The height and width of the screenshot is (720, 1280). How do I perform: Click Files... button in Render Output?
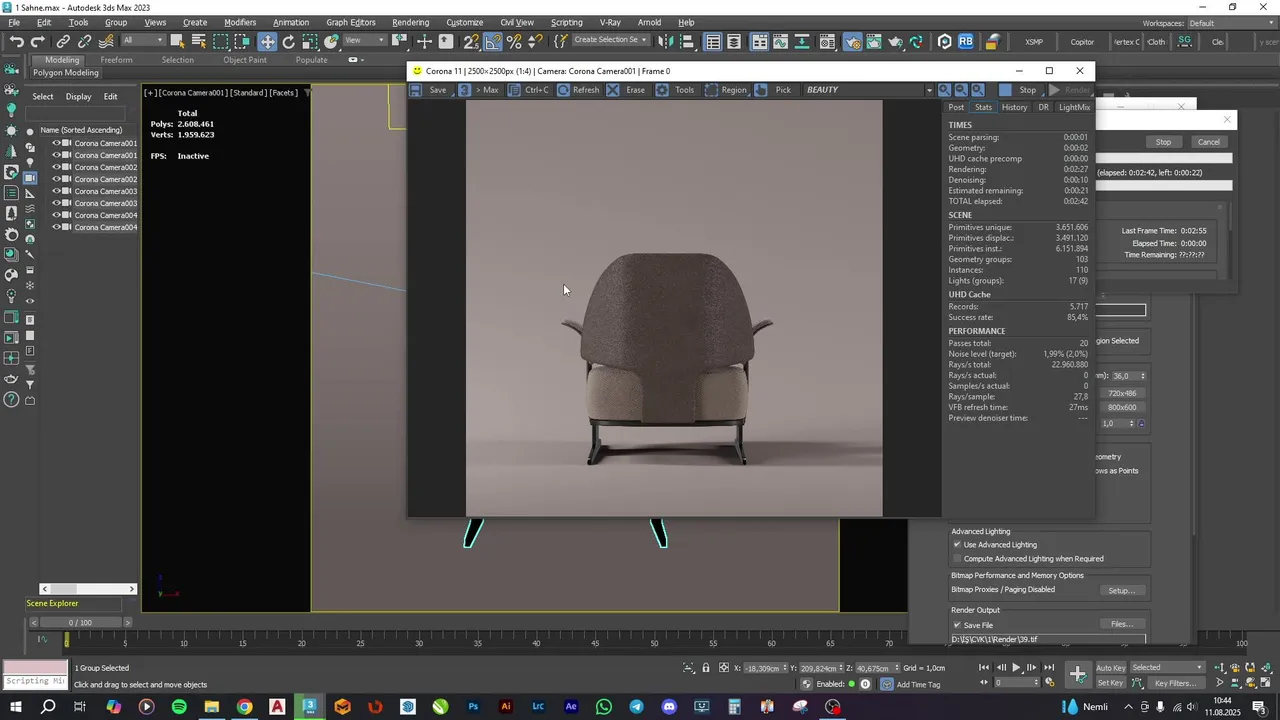coord(1121,625)
